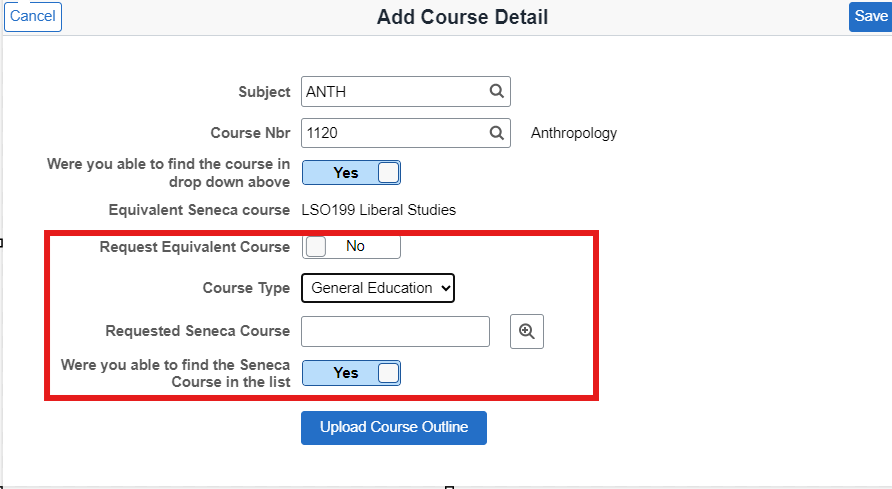Click the Equivalent Seneca course label
Screen dimensions: 892x489
coord(199,210)
